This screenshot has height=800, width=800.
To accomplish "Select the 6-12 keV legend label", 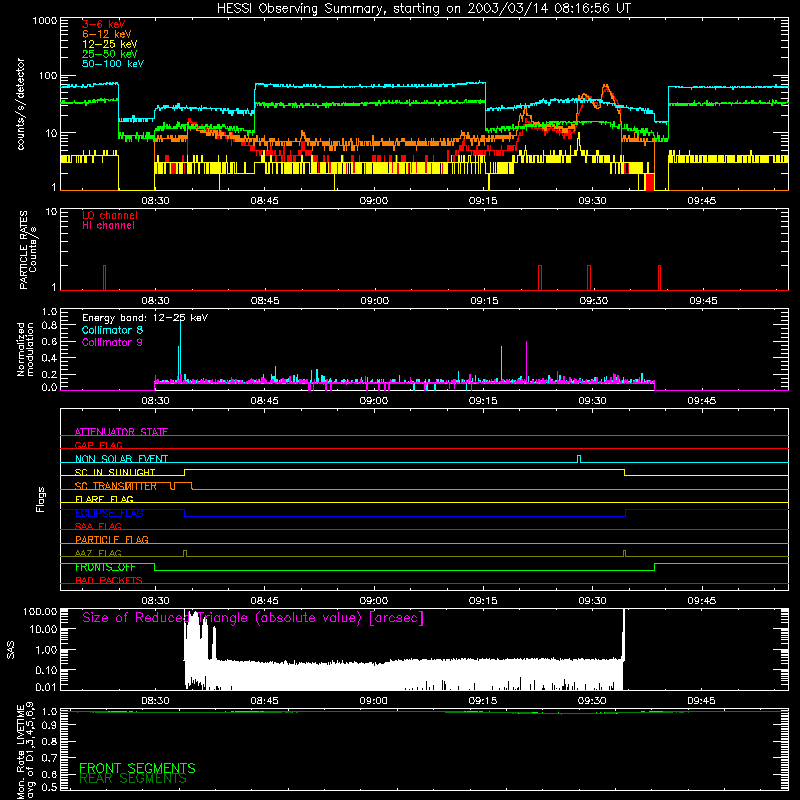I will pos(107,34).
